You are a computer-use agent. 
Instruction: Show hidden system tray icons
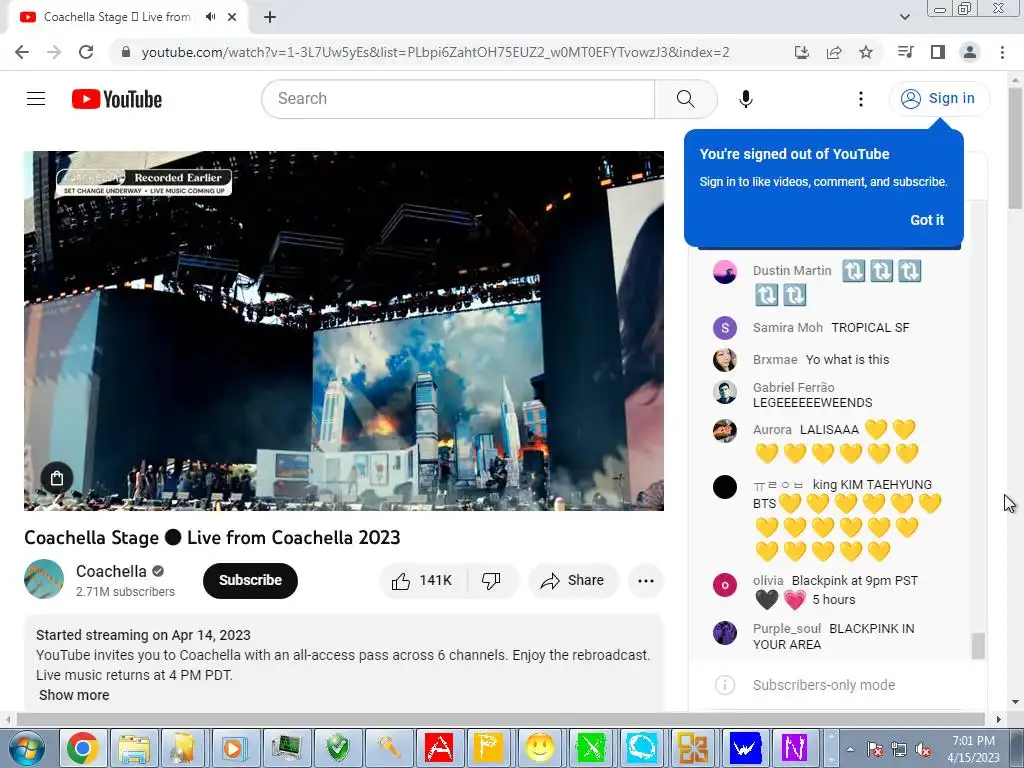850,750
